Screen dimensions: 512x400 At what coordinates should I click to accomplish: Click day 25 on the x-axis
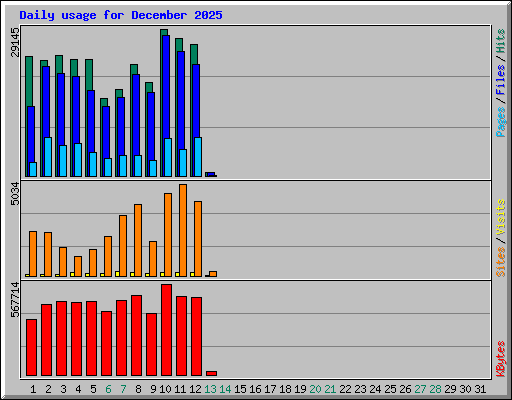pyautogui.click(x=390, y=389)
